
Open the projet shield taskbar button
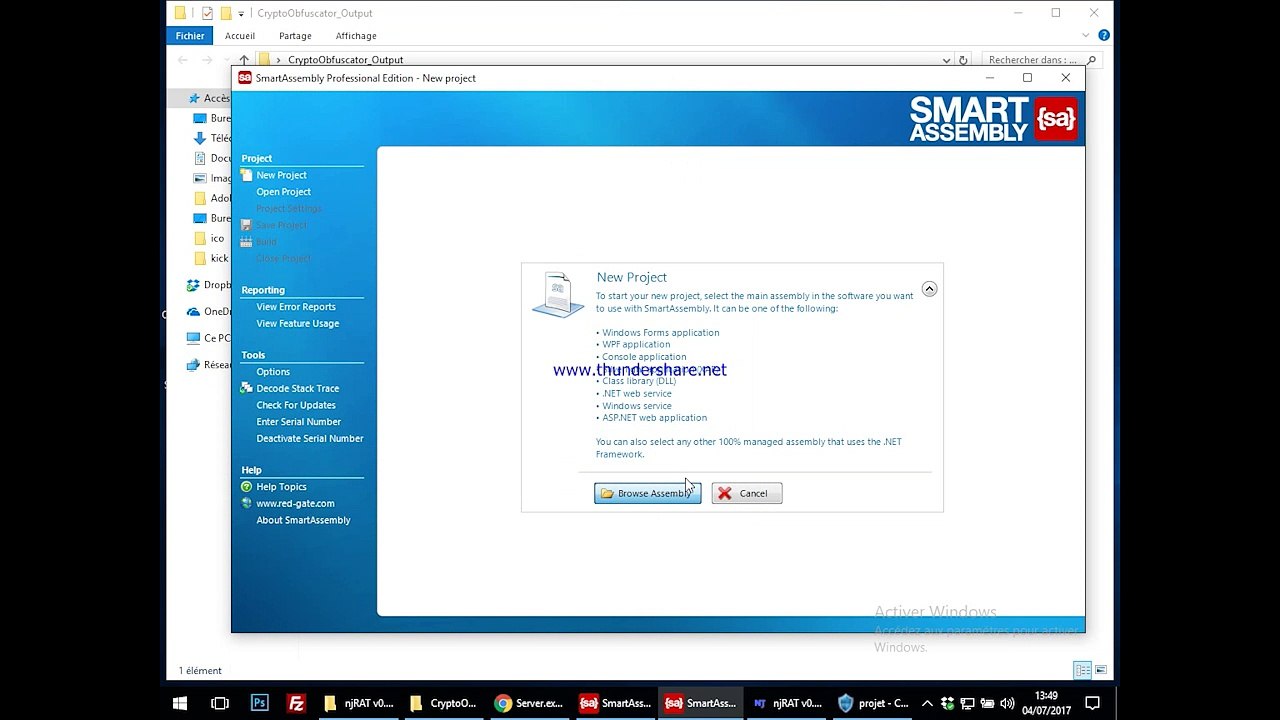[872, 703]
